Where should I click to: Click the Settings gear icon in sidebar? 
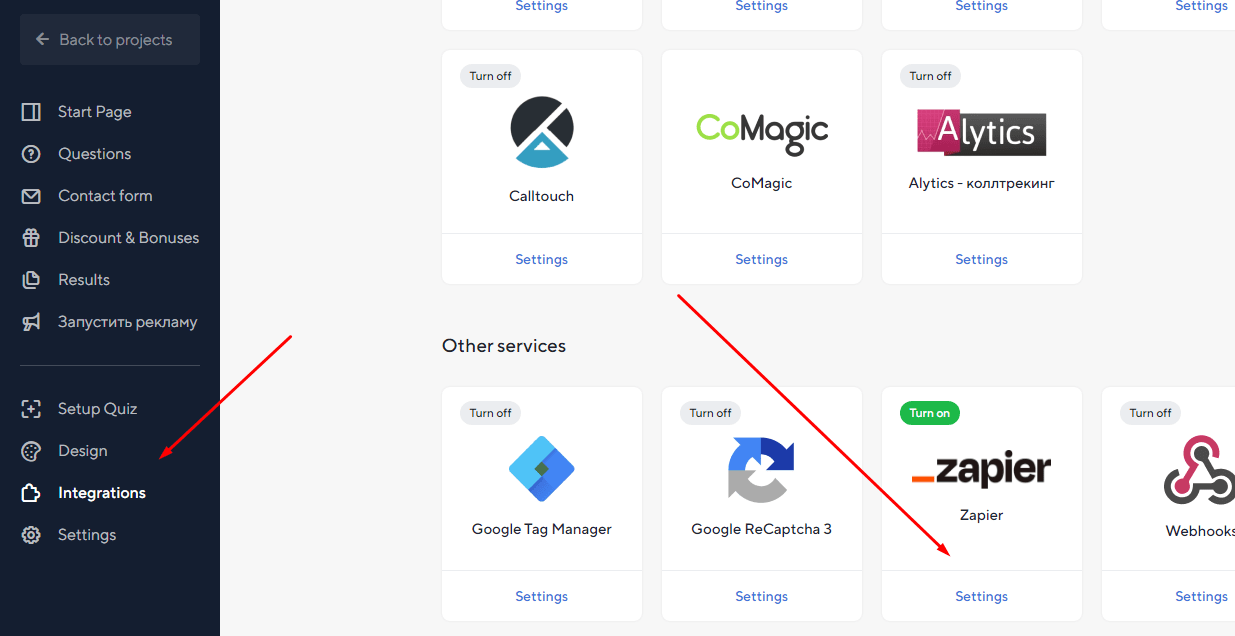click(31, 535)
